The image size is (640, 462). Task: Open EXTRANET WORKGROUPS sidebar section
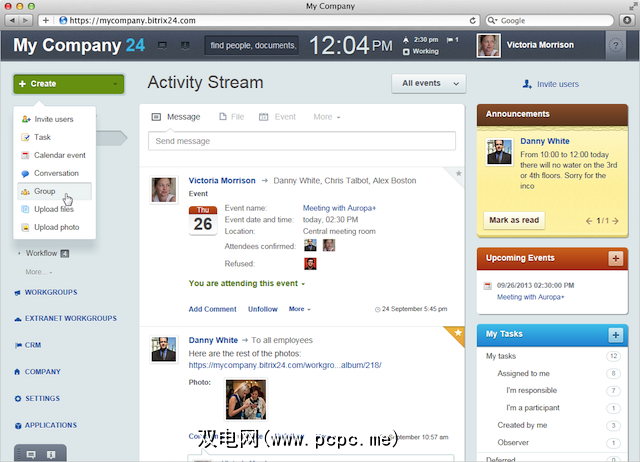(70, 318)
